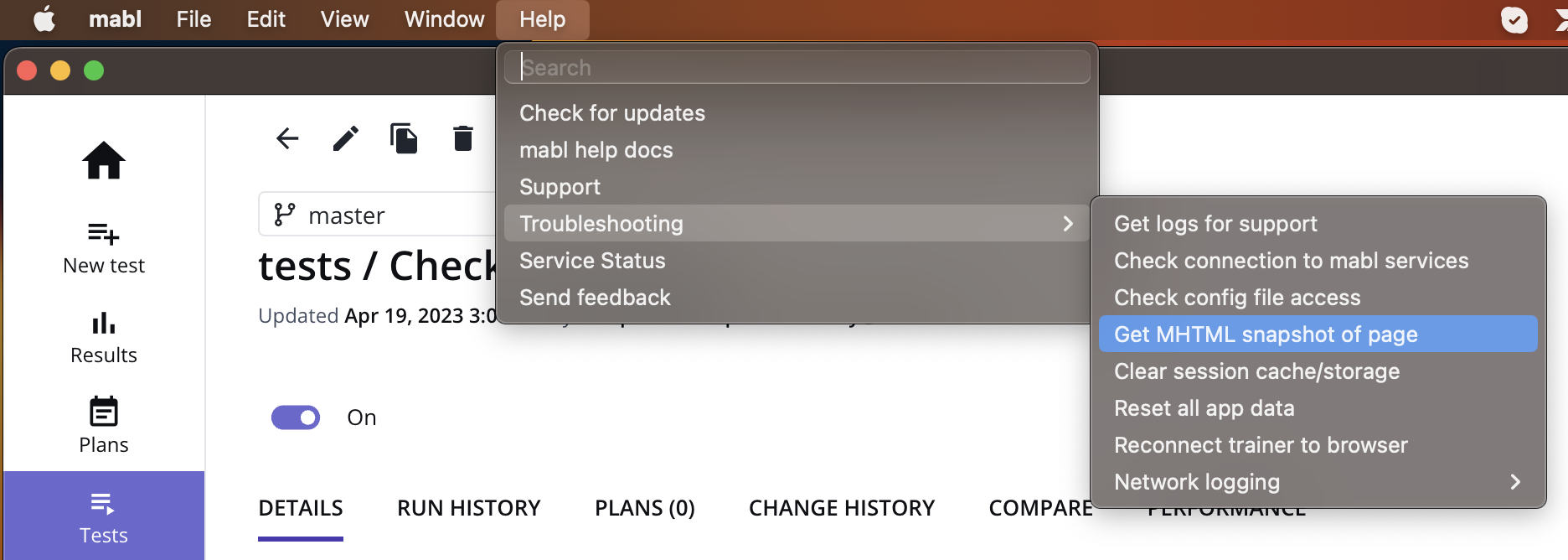1568x560 pixels.
Task: Click Clear session cache/storage
Action: point(1256,371)
